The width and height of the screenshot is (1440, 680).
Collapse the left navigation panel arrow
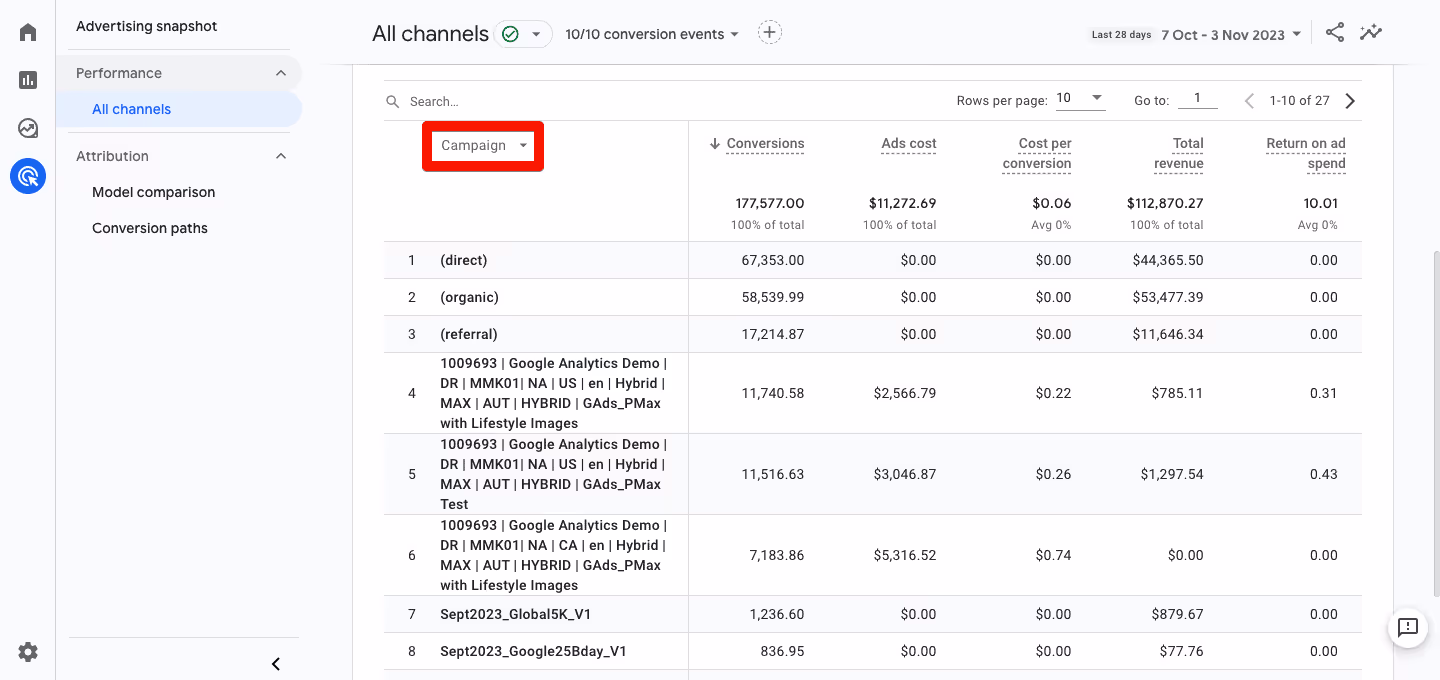[276, 664]
